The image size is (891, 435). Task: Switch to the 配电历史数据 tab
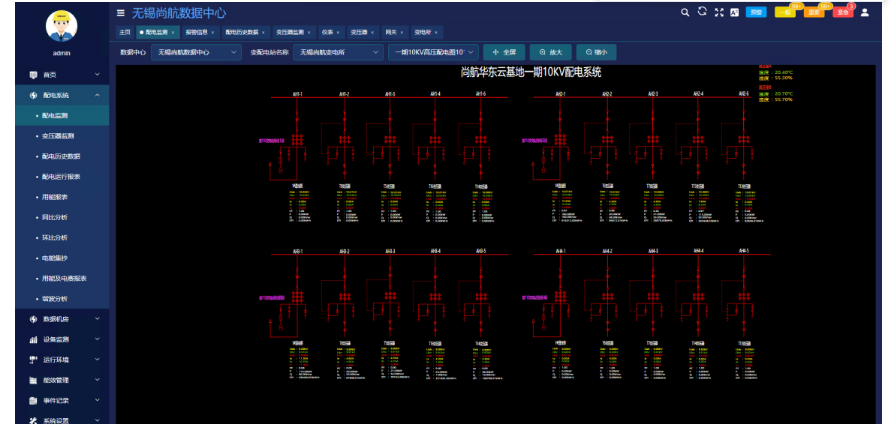tap(241, 32)
